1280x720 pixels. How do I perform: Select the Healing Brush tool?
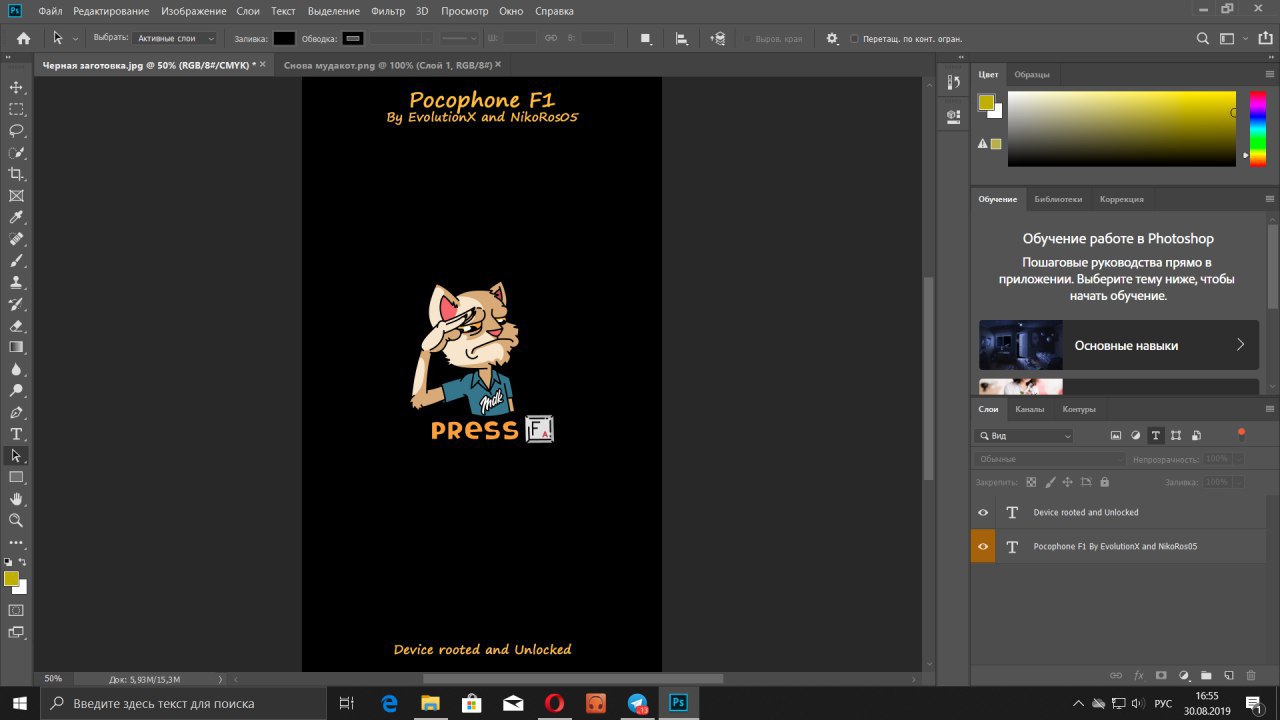(16, 239)
